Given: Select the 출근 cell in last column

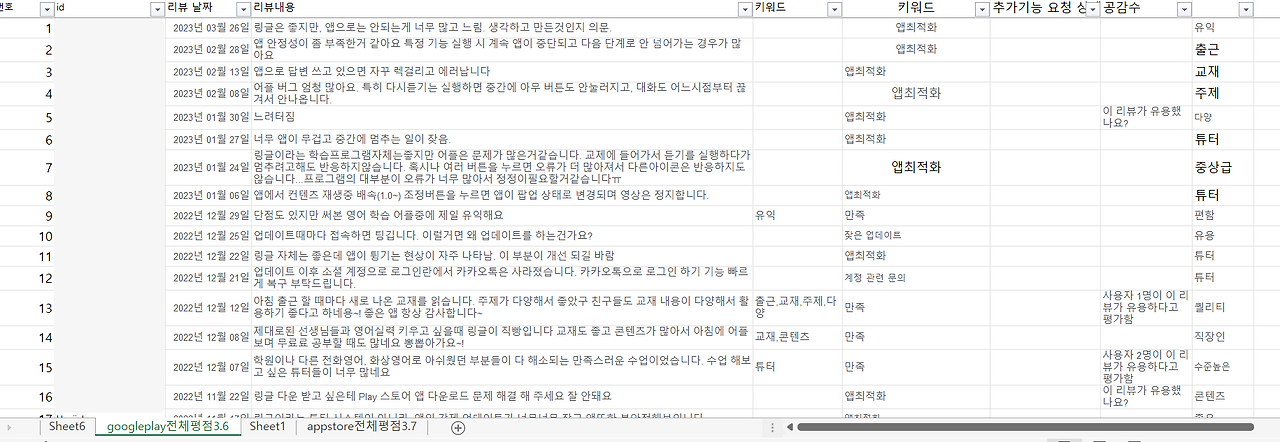Looking at the screenshot, I should [1224, 49].
